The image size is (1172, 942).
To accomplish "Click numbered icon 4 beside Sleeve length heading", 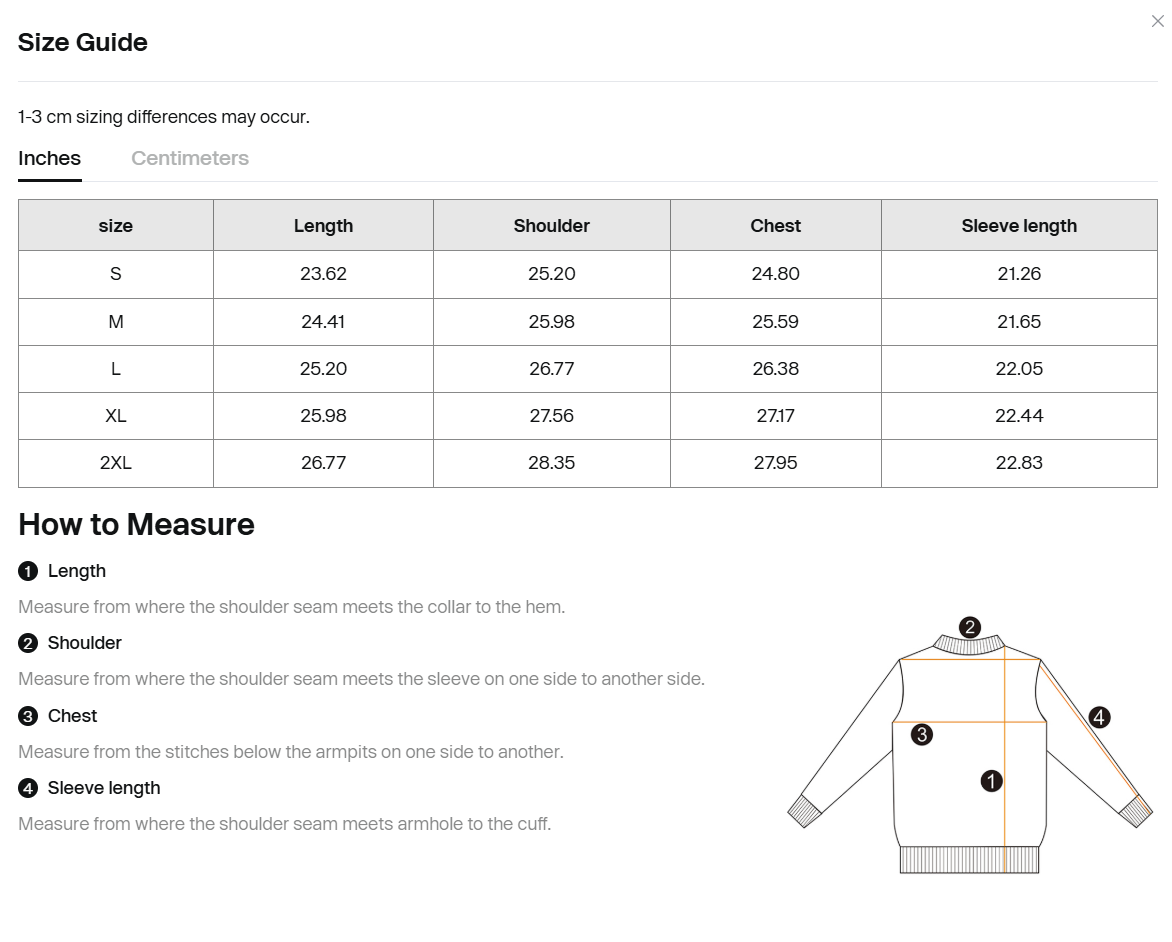I will [28, 788].
